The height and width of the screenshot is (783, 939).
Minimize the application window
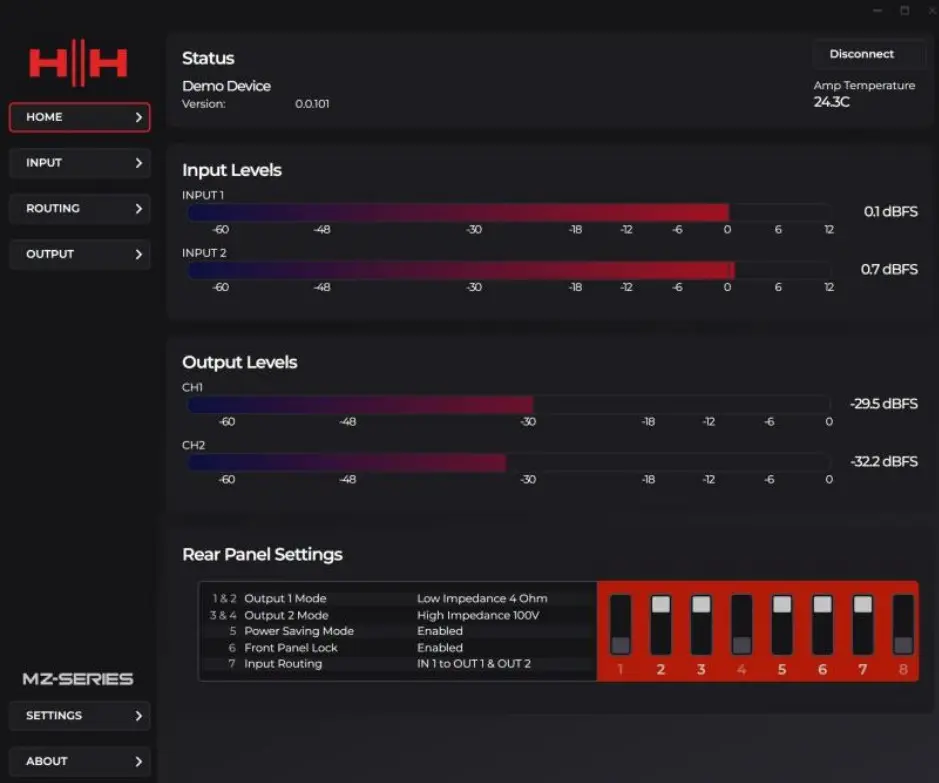click(x=879, y=10)
